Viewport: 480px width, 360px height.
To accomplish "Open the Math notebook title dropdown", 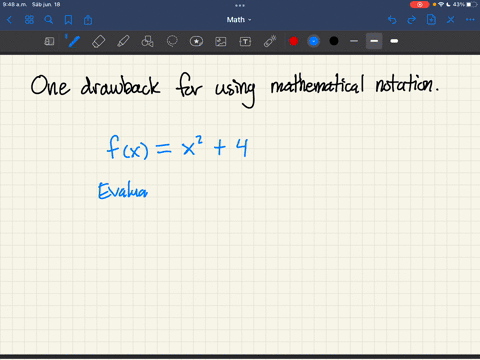I will coord(239,20).
